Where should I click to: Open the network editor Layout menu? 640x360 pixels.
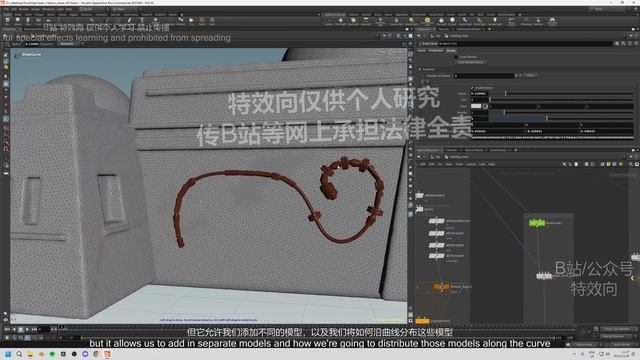coord(471,164)
